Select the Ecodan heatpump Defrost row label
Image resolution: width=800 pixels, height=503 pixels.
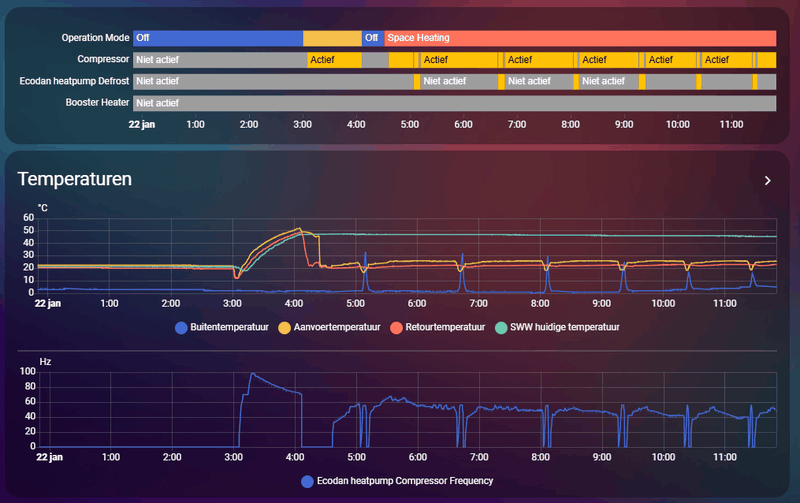[x=74, y=81]
